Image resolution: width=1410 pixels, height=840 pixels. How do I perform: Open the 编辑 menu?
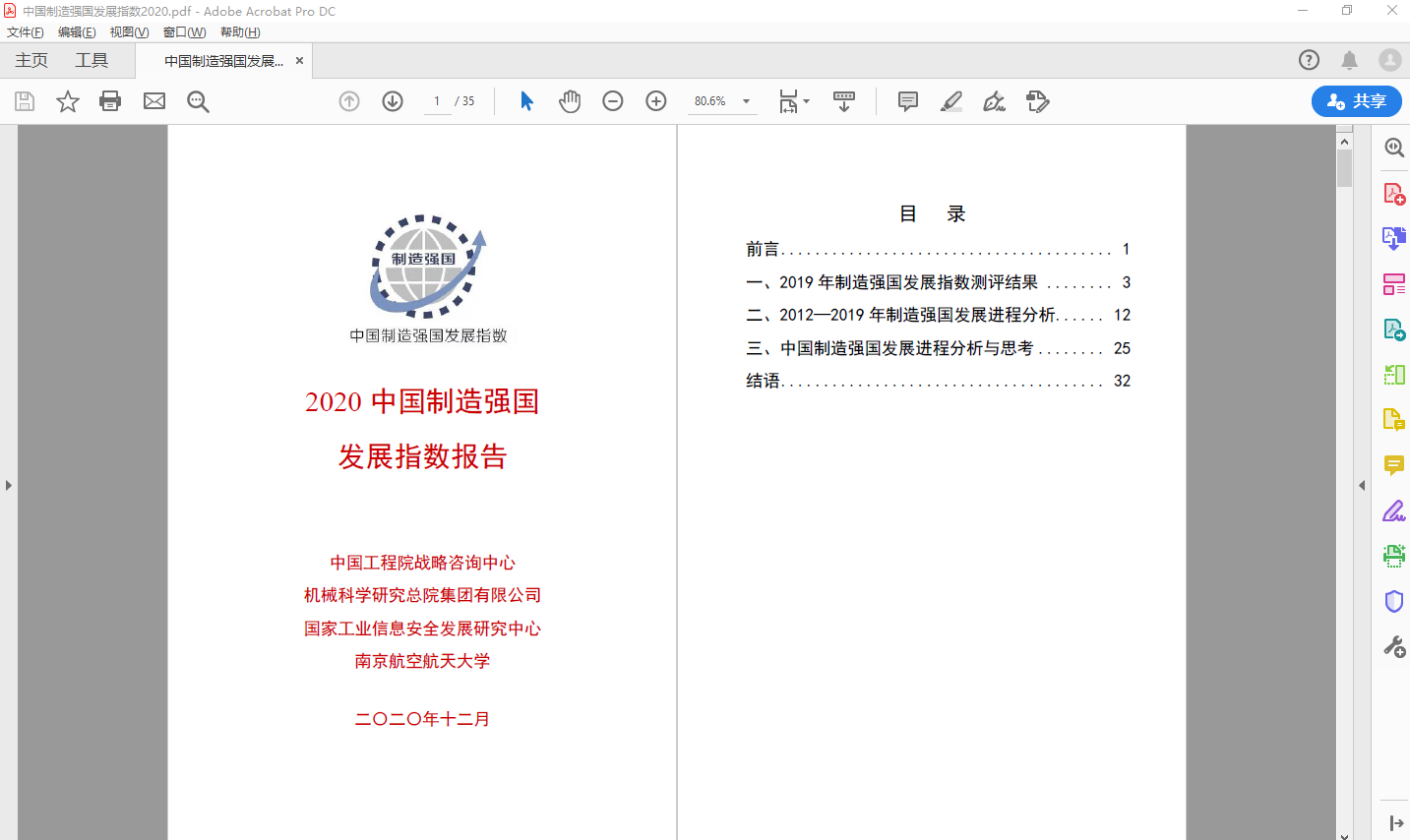(x=77, y=32)
